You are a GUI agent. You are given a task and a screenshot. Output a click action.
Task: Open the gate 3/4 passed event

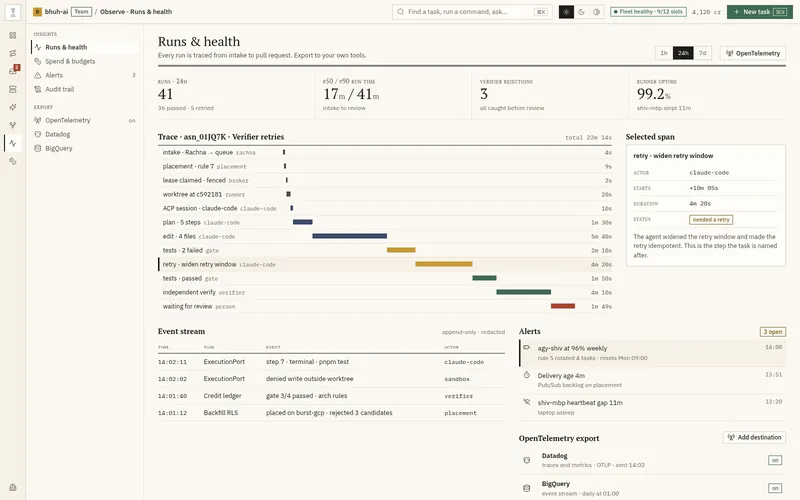point(331,395)
